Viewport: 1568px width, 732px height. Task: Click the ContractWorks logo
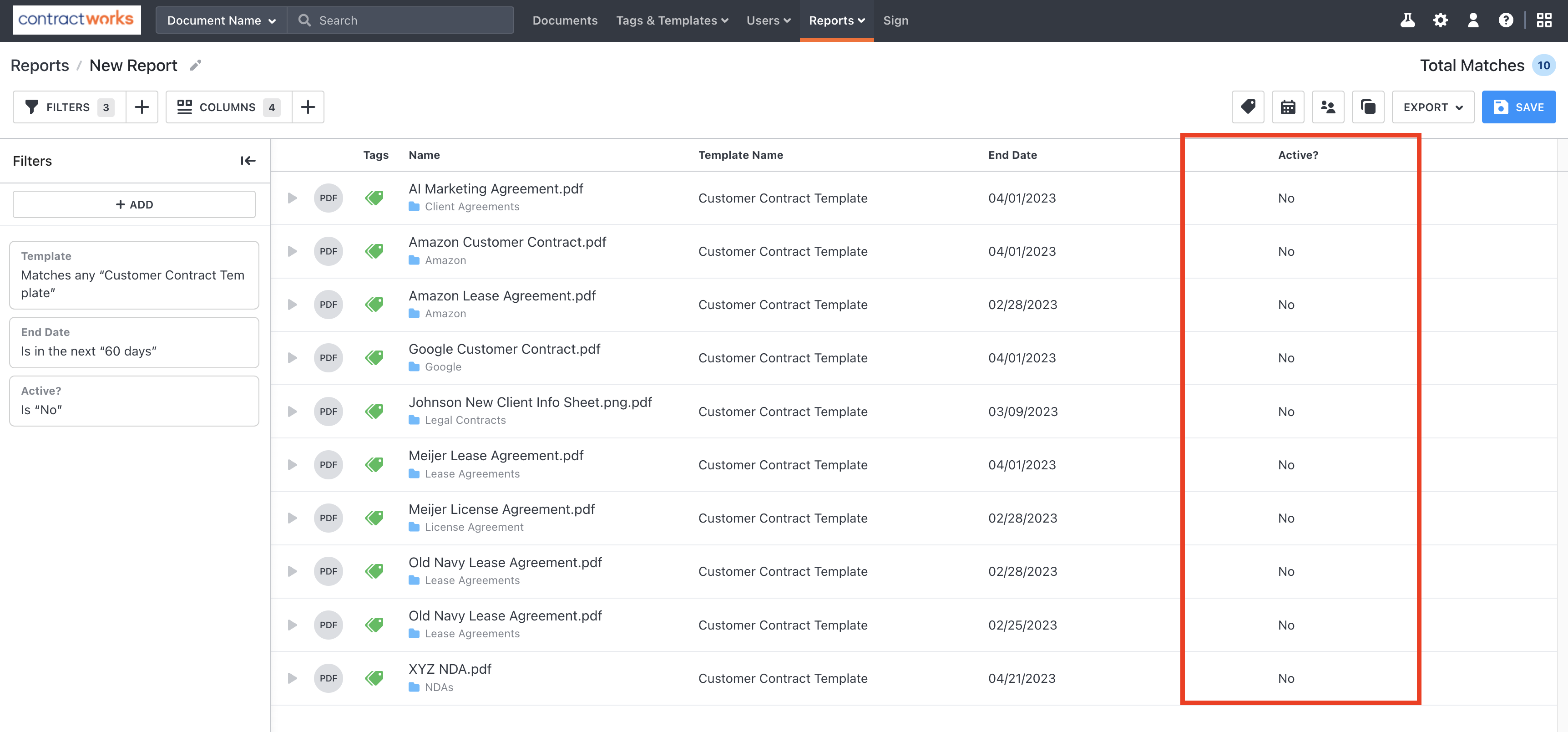click(77, 20)
